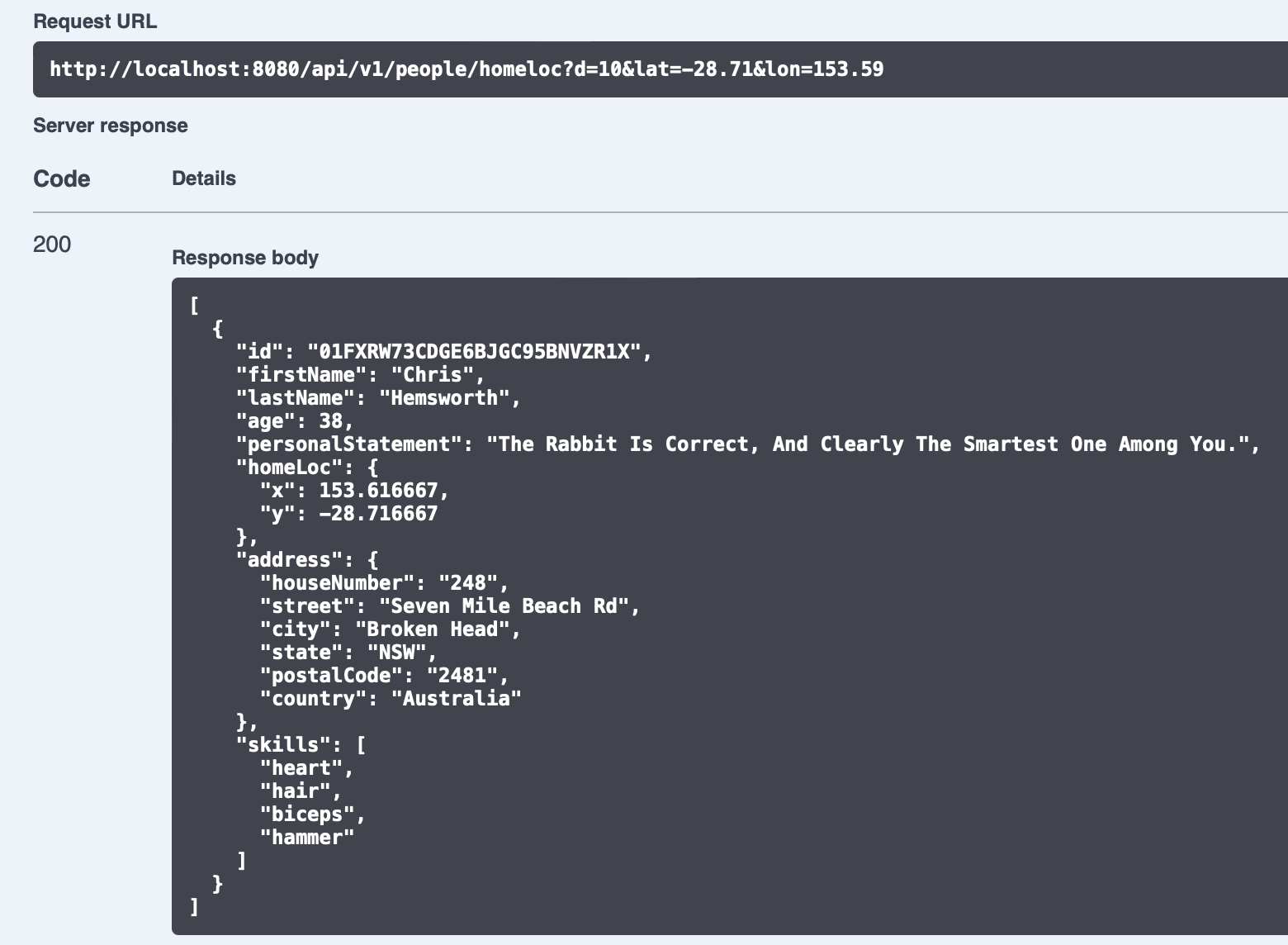The image size is (1288, 945).
Task: Click the homeLoc y value -28.716667
Action: pos(378,514)
